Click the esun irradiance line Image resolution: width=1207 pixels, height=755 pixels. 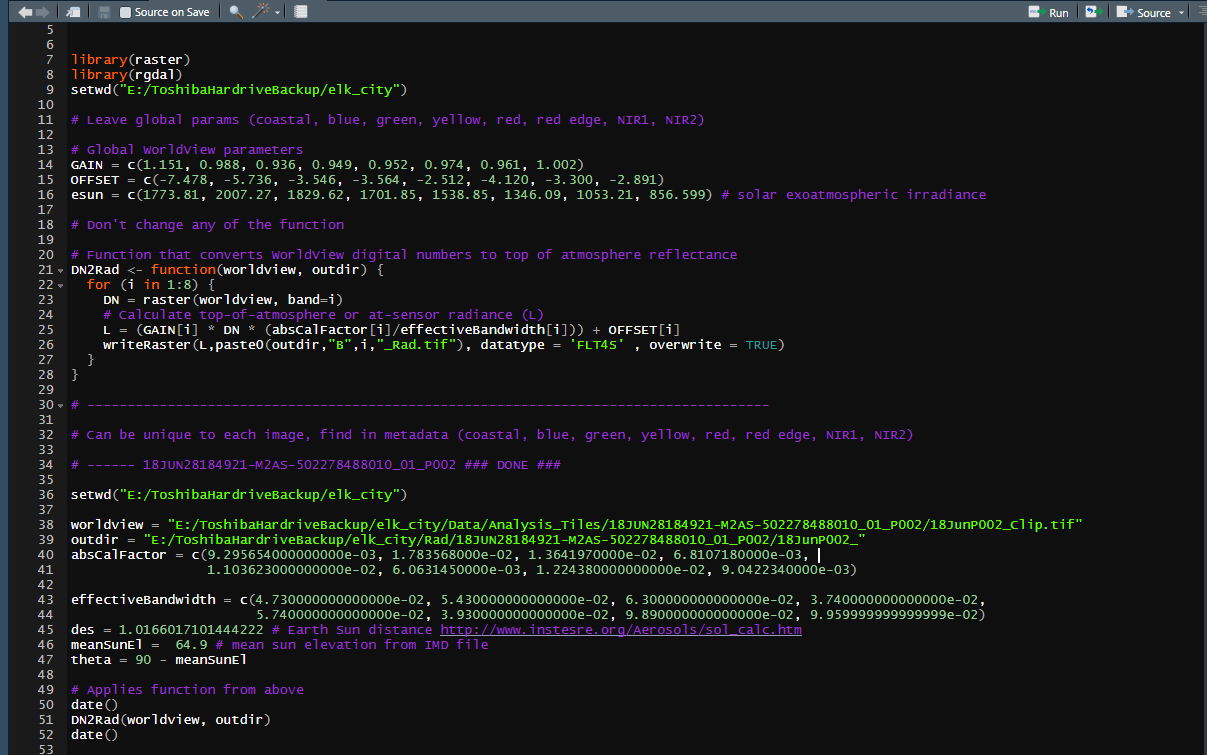pos(528,195)
